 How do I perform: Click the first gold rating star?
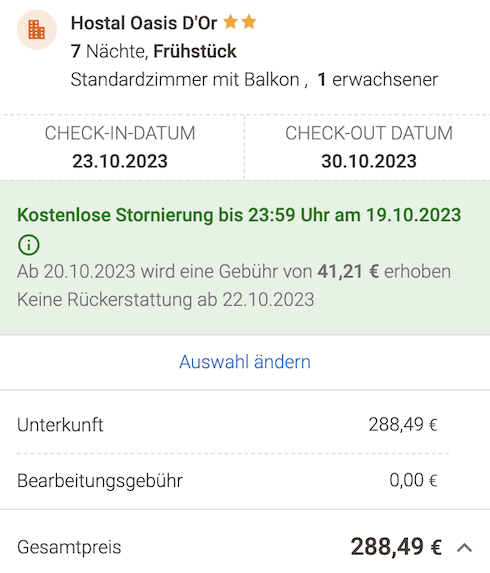pyautogui.click(x=231, y=22)
